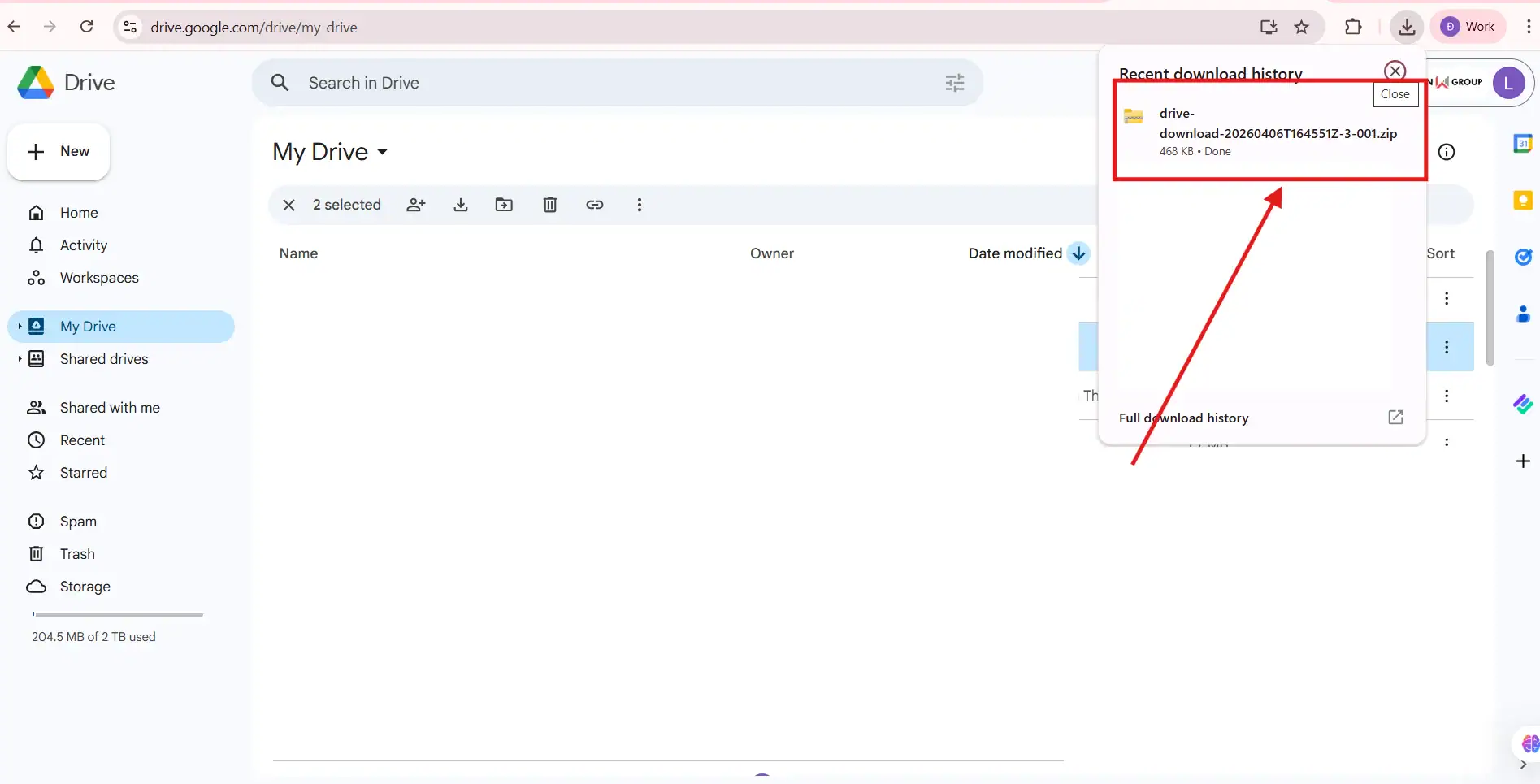1540x784 pixels.
Task: Share the selected files with people
Action: coord(415,205)
